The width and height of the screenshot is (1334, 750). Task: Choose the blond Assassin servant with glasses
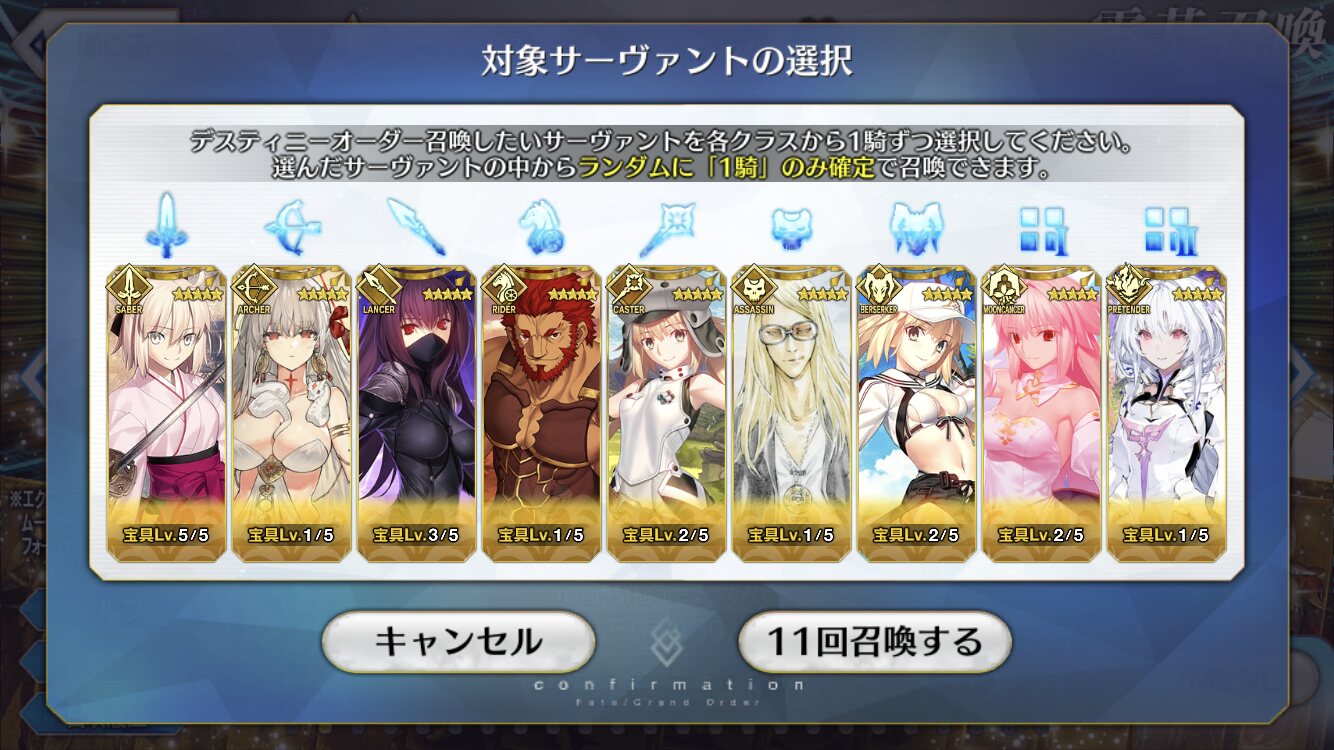791,413
